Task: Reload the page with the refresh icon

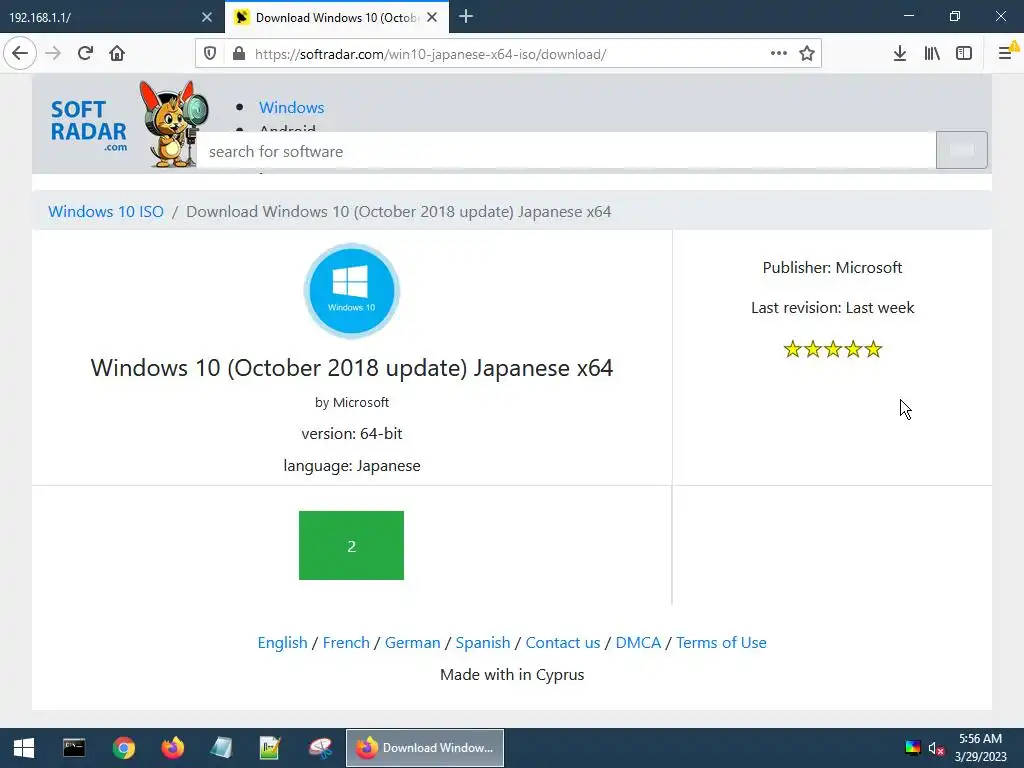Action: pyautogui.click(x=85, y=53)
